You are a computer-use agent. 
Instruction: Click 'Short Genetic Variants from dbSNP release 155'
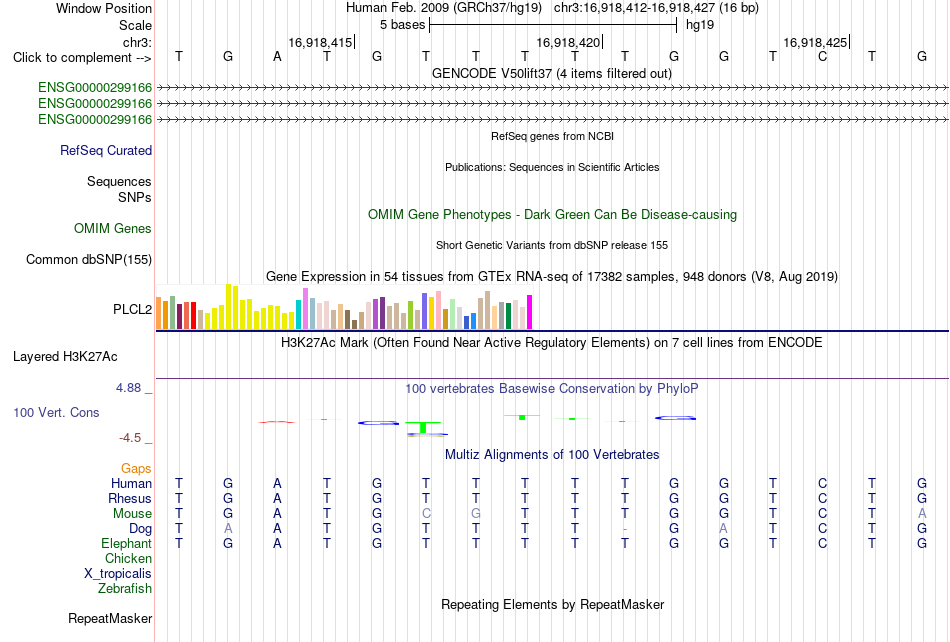tap(552, 245)
